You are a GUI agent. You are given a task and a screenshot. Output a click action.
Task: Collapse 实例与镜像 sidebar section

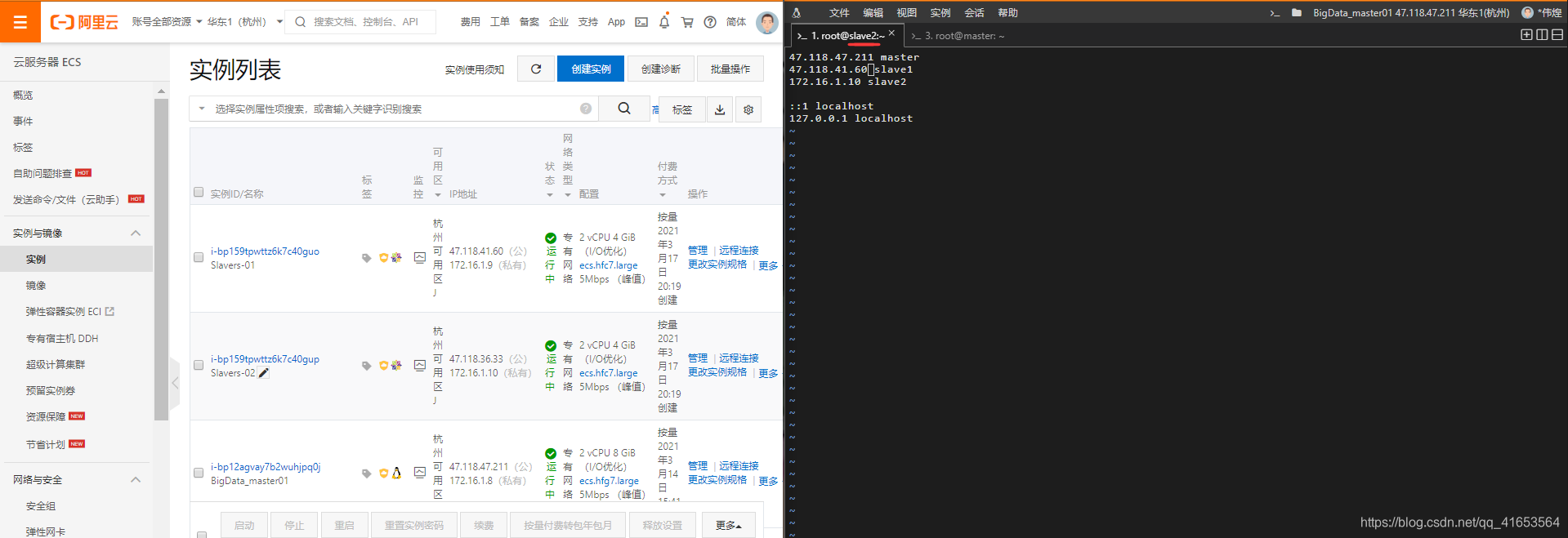tap(136, 233)
